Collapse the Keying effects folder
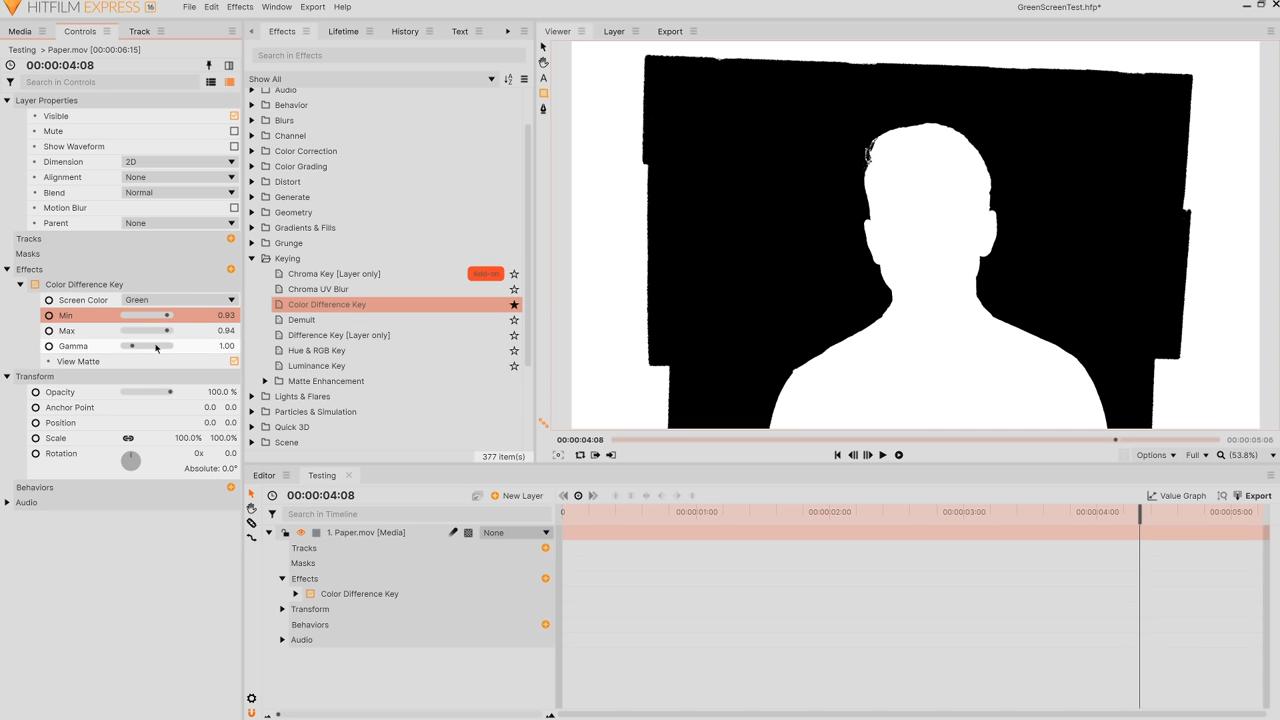Viewport: 1280px width, 720px height. [x=253, y=258]
